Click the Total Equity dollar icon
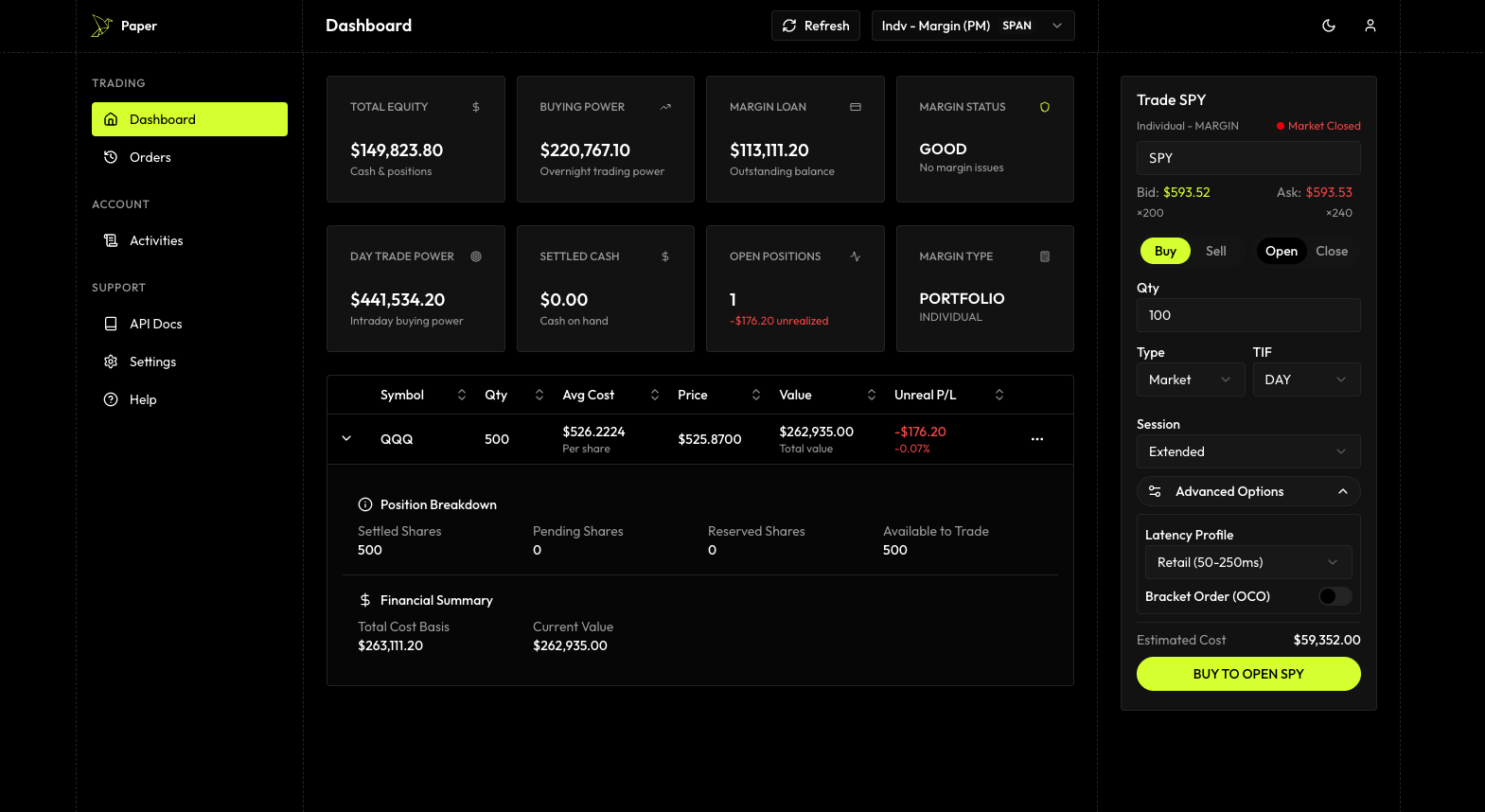This screenshot has height=812, width=1485. (x=476, y=107)
